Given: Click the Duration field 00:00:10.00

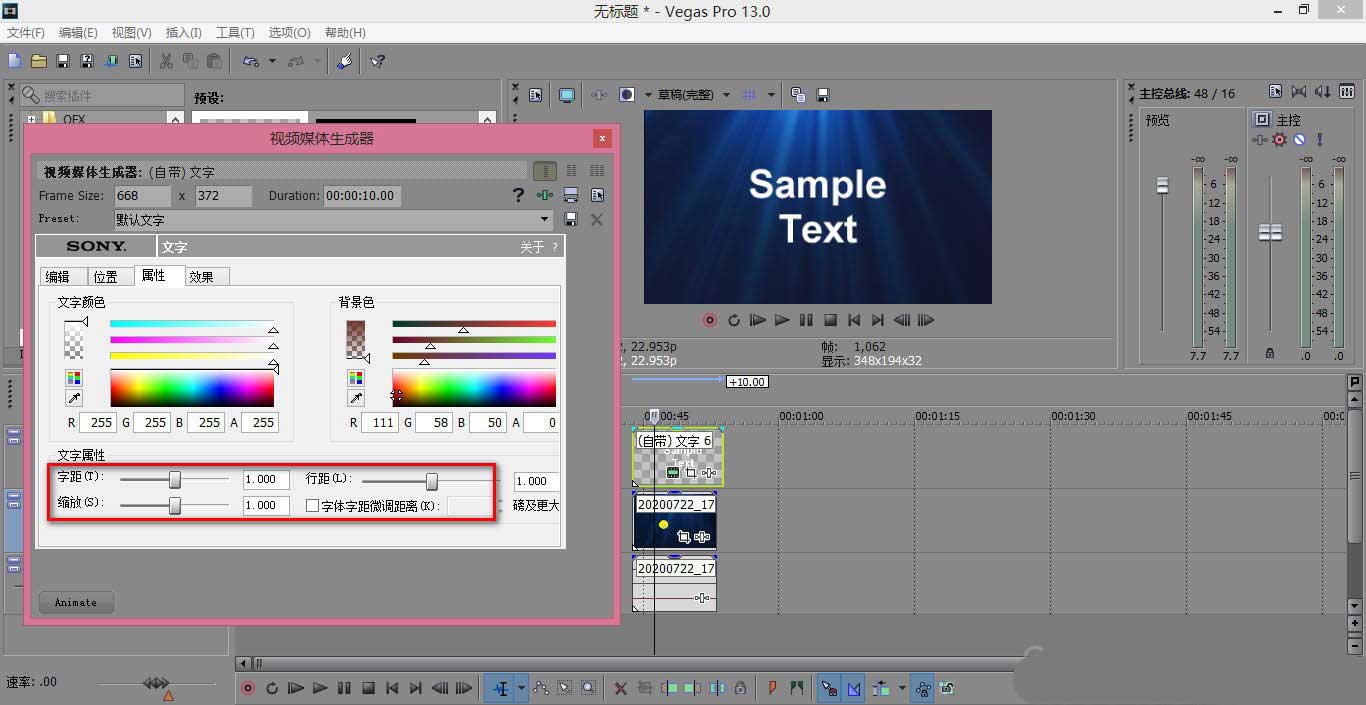Looking at the screenshot, I should click(360, 196).
